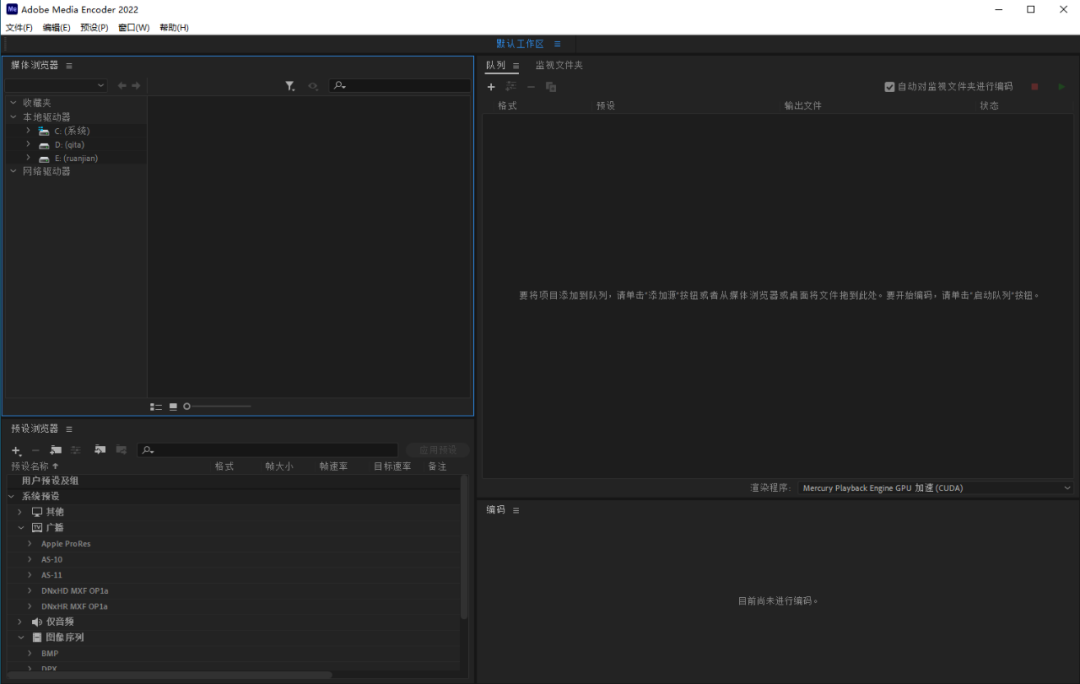
Task: Switch to the 监视文件夹 watch folders tab
Action: tap(559, 65)
